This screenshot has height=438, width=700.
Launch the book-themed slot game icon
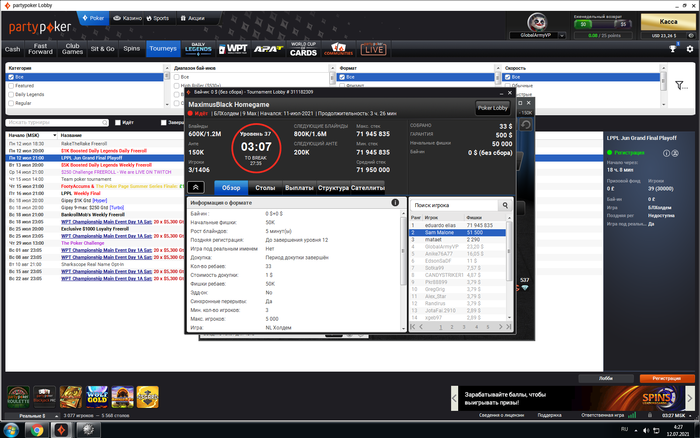click(71, 396)
